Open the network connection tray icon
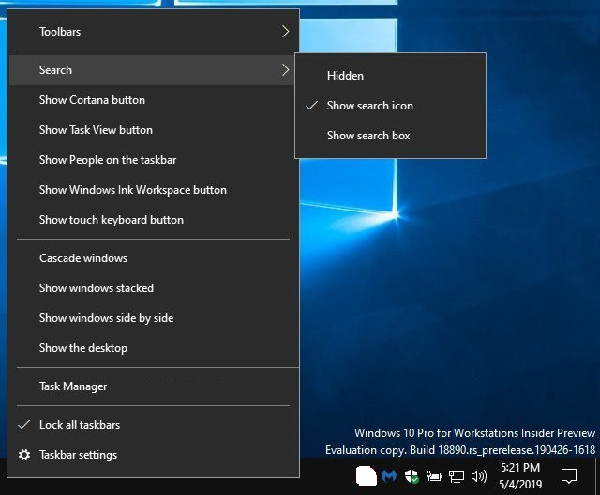 pyautogui.click(x=457, y=477)
